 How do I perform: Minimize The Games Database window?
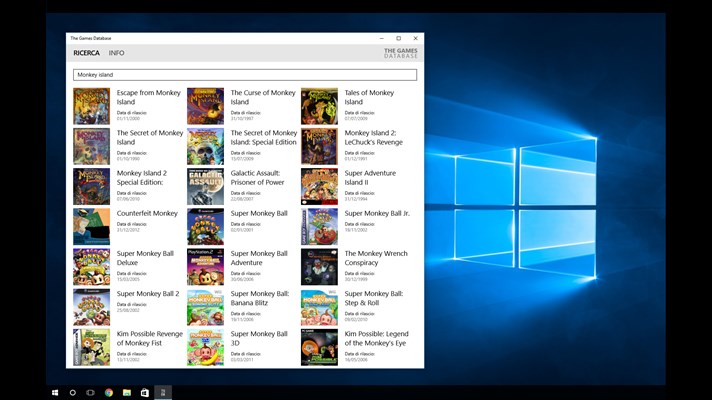pyautogui.click(x=382, y=39)
